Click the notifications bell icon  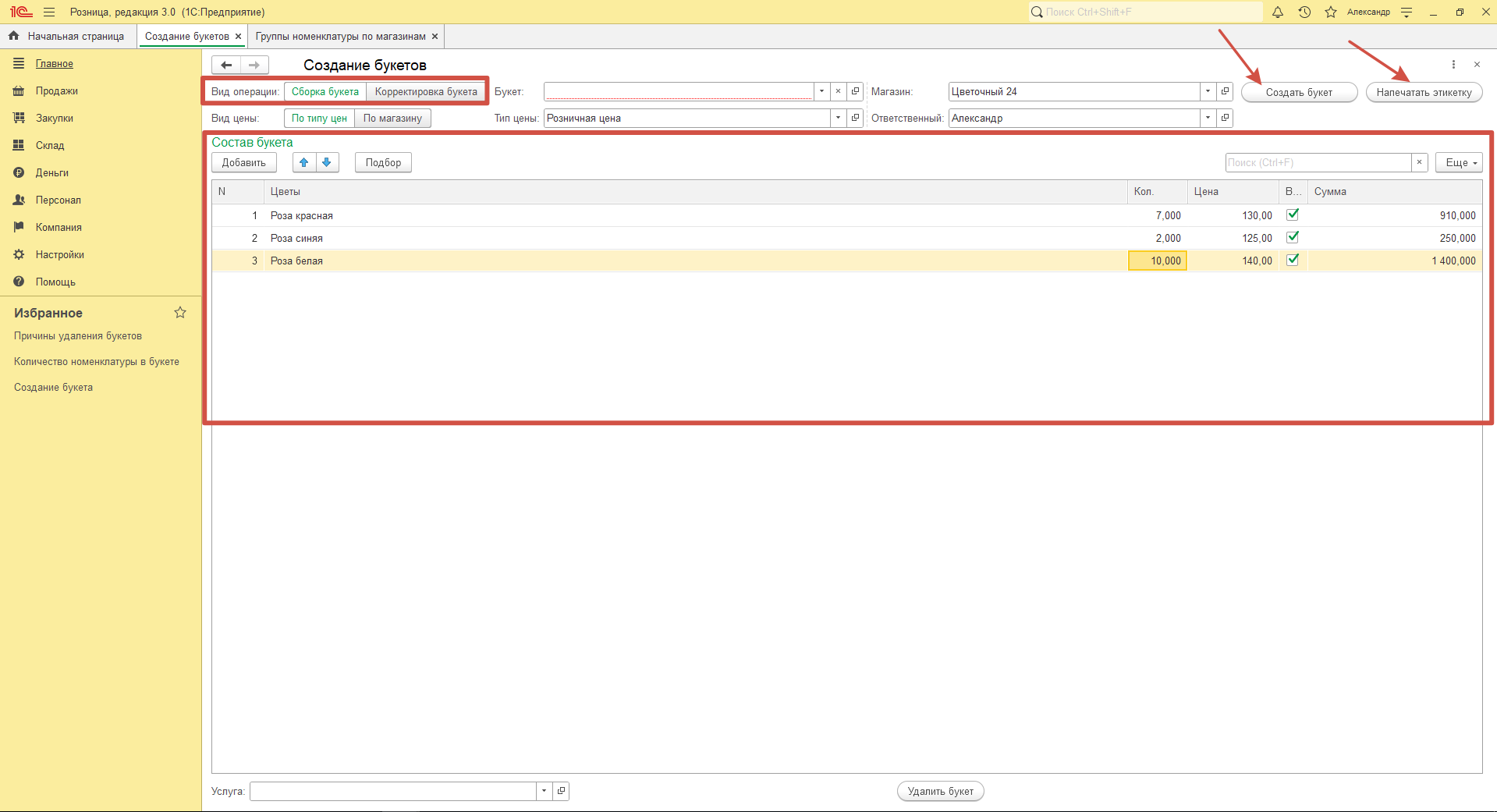point(1278,12)
